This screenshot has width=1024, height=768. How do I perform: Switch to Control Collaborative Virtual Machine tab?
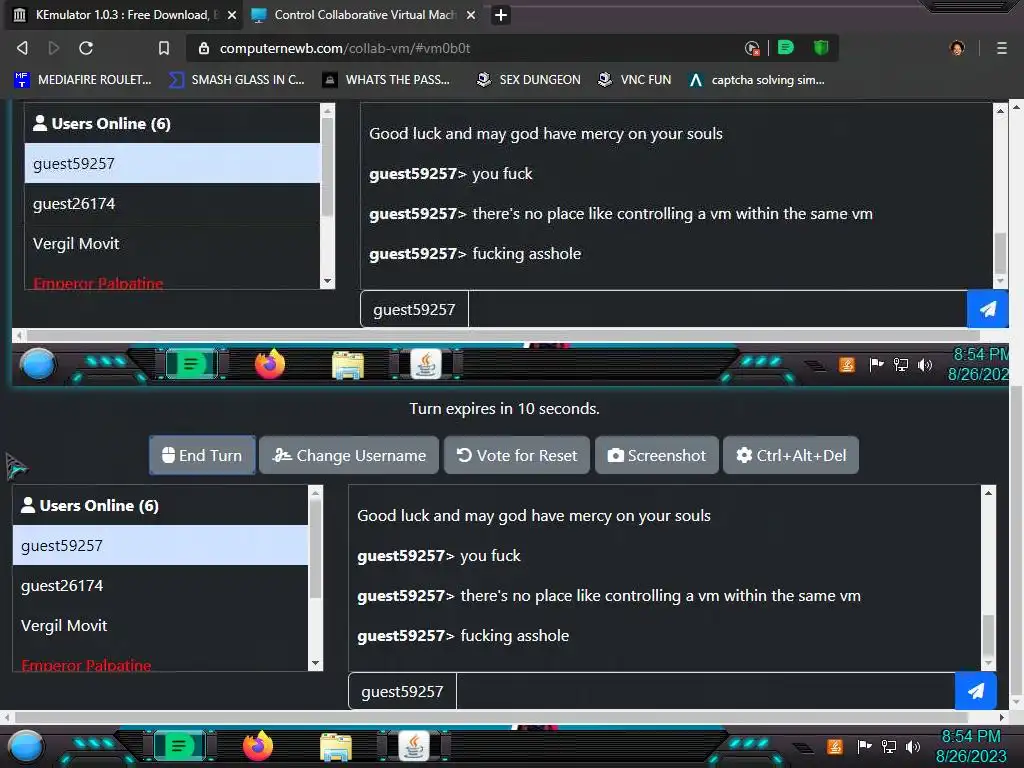coord(364,15)
